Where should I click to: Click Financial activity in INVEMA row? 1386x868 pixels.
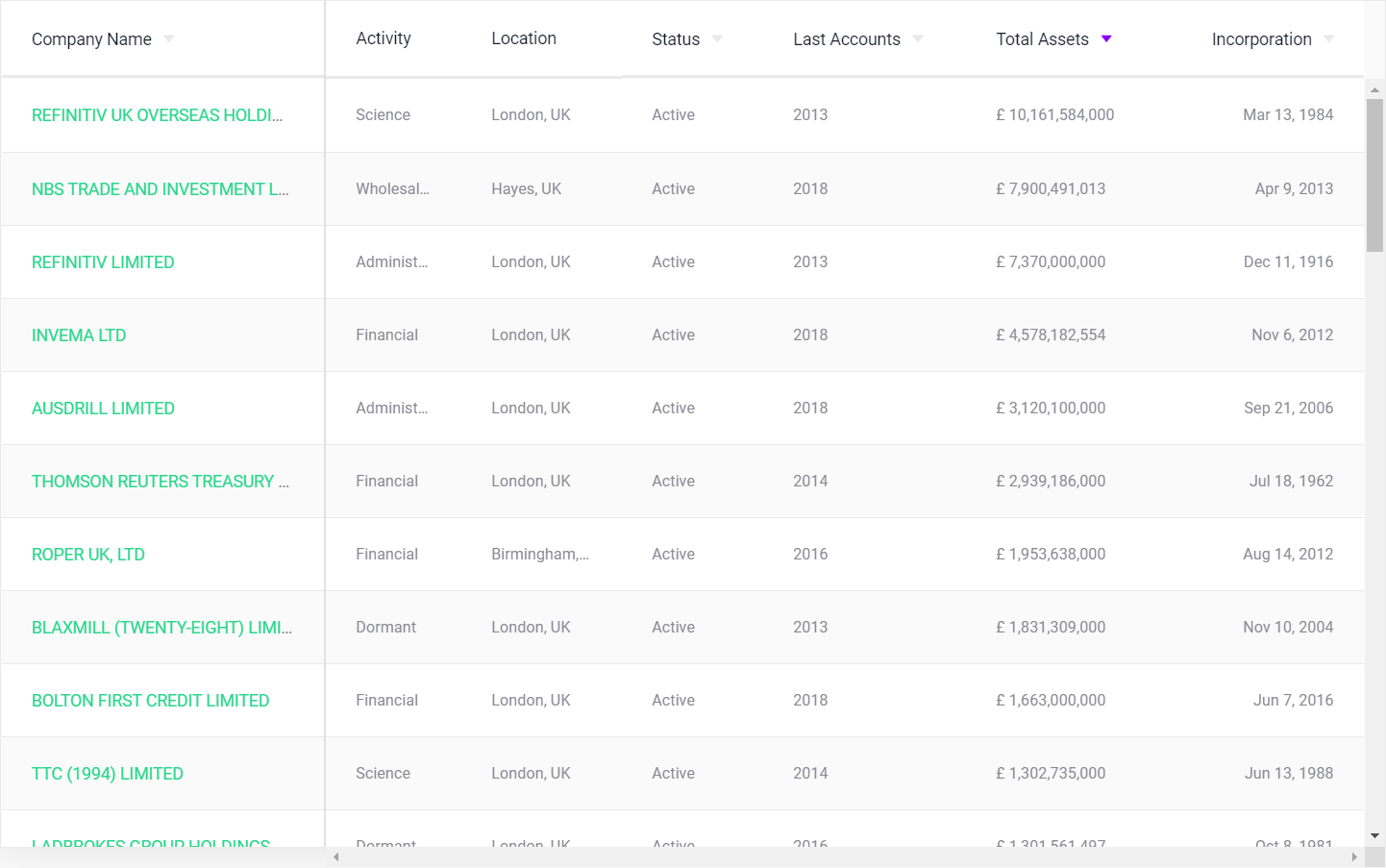(386, 335)
